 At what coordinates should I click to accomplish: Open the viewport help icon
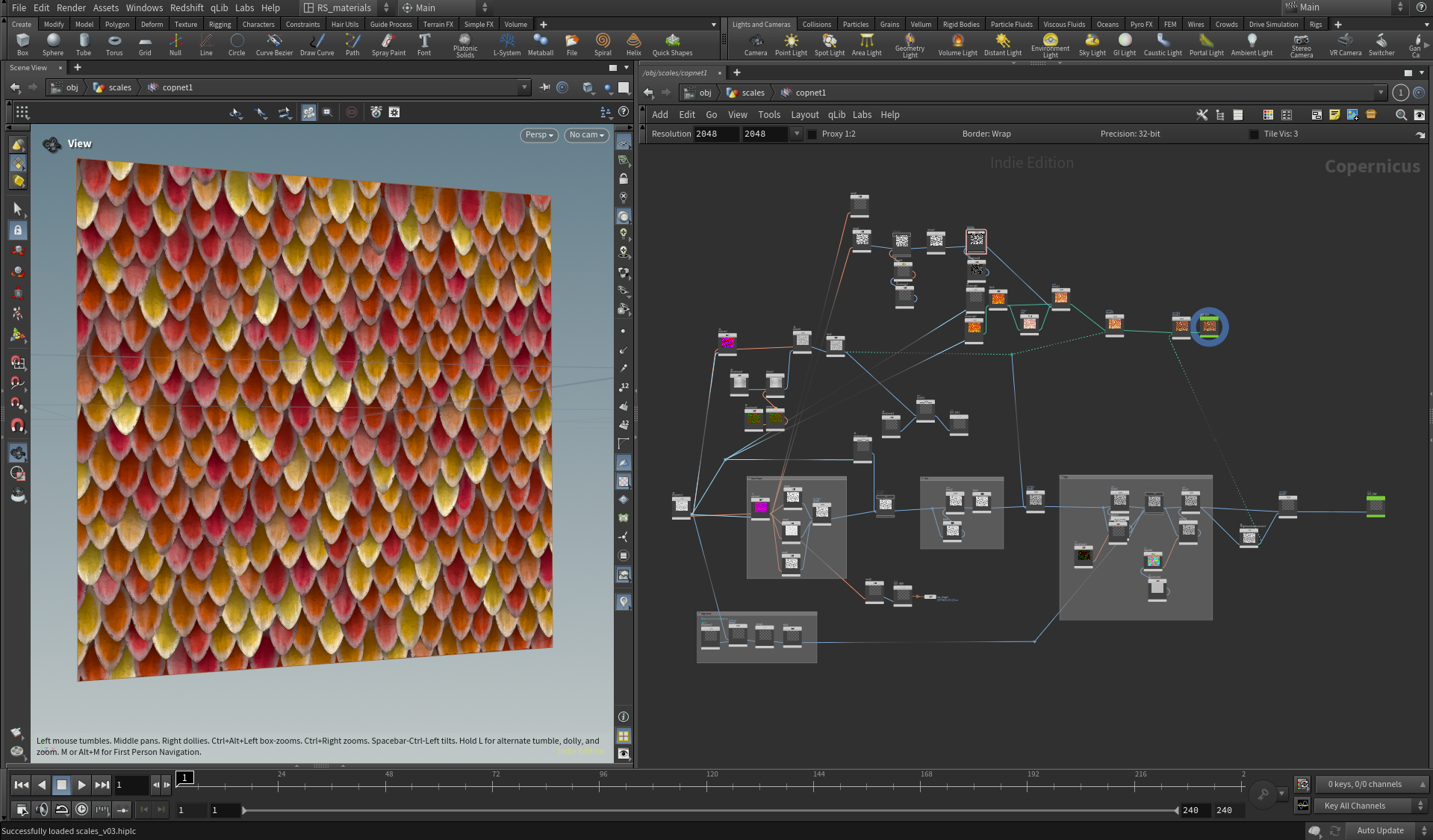pos(624,111)
